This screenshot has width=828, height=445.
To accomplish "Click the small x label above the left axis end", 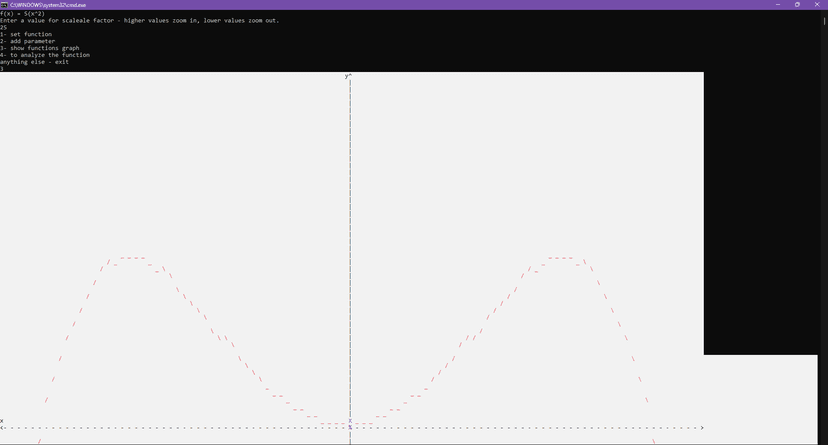I will point(2,421).
